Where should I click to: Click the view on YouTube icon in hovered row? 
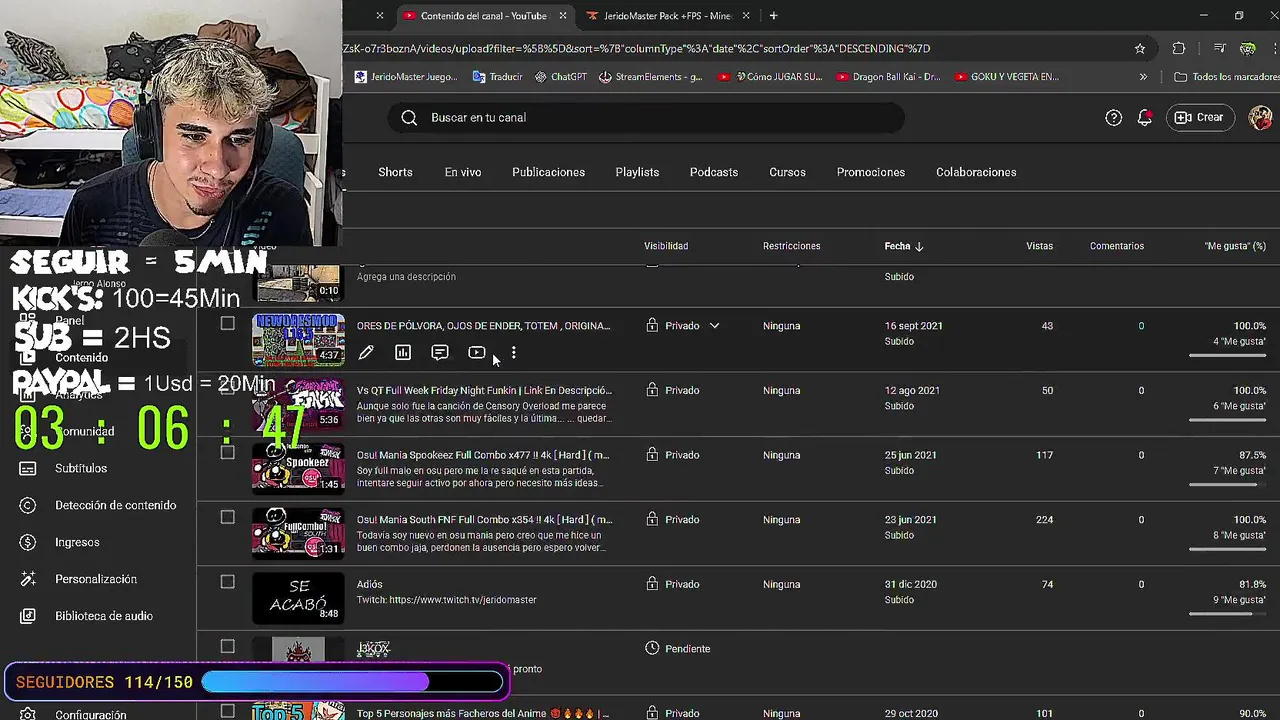tap(477, 353)
